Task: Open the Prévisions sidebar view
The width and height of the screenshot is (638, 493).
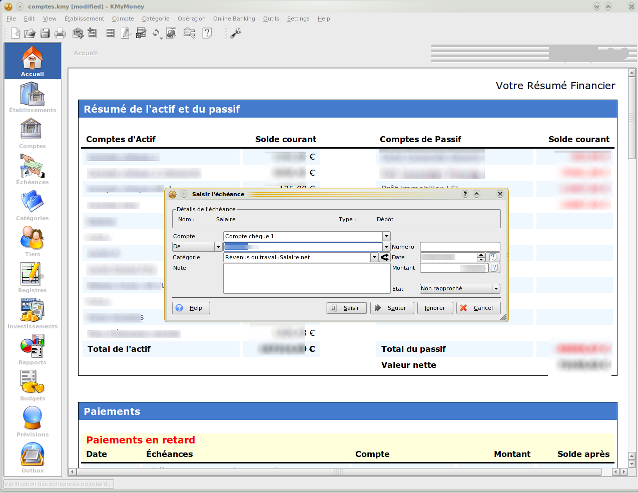Action: click(33, 422)
